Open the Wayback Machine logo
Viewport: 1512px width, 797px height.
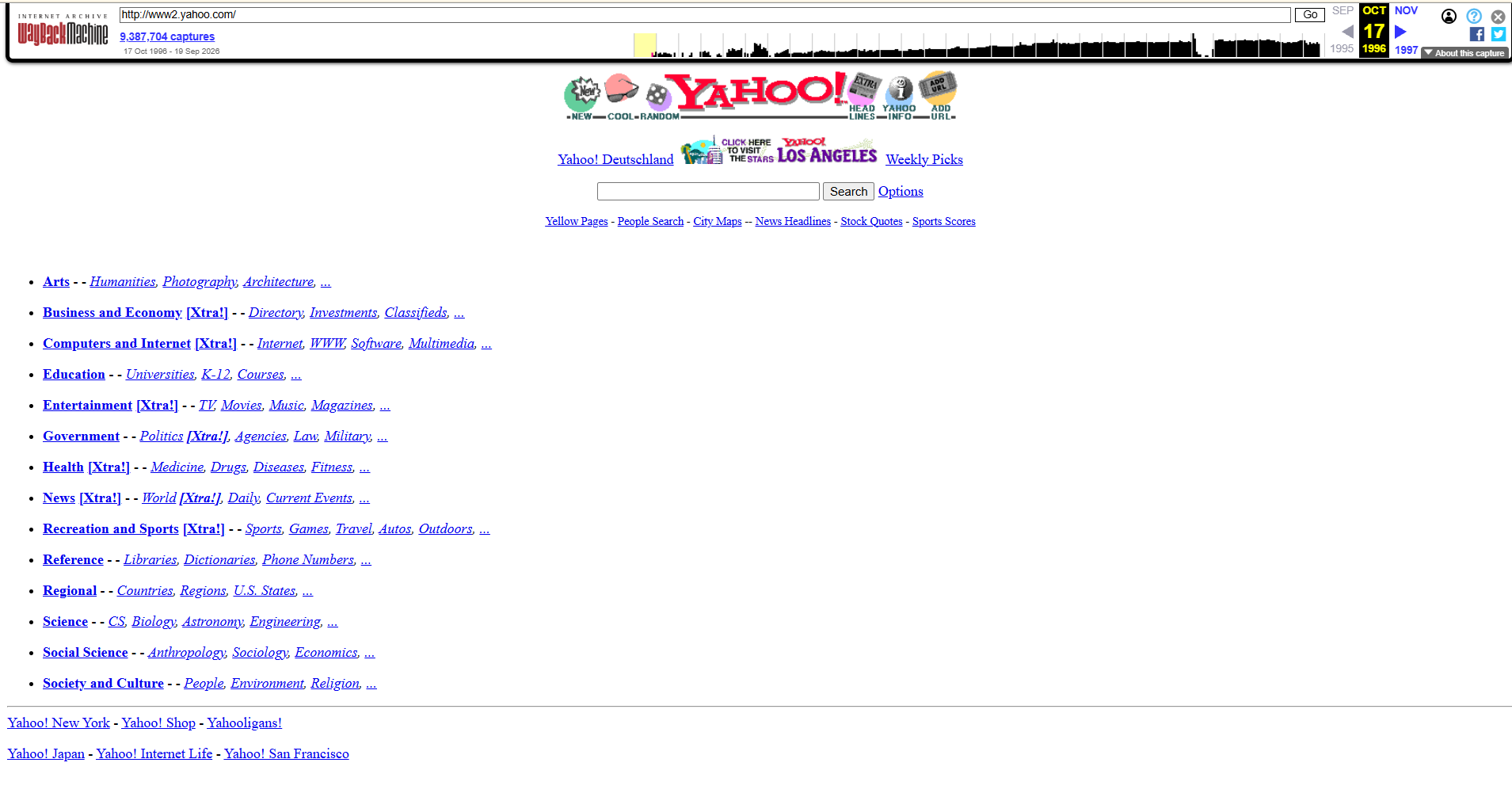[63, 29]
